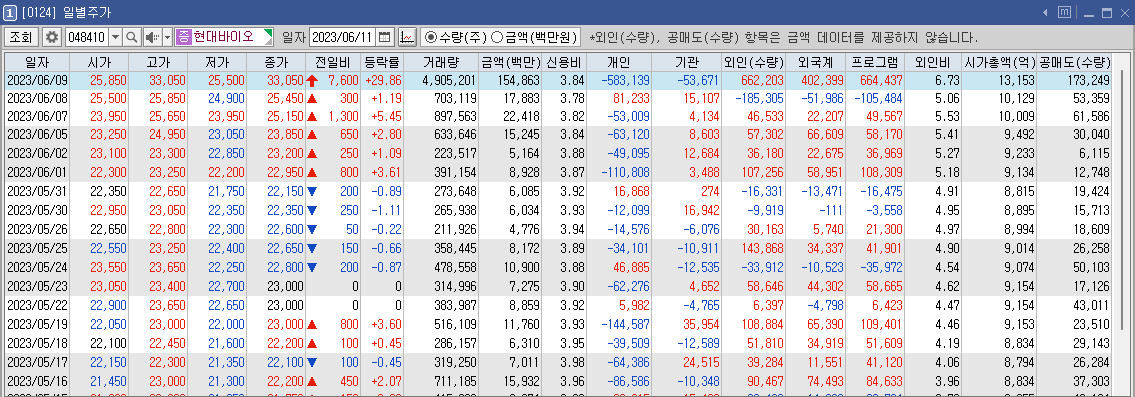Click the 저가 column header
1135x397 pixels.
pyautogui.click(x=216, y=62)
